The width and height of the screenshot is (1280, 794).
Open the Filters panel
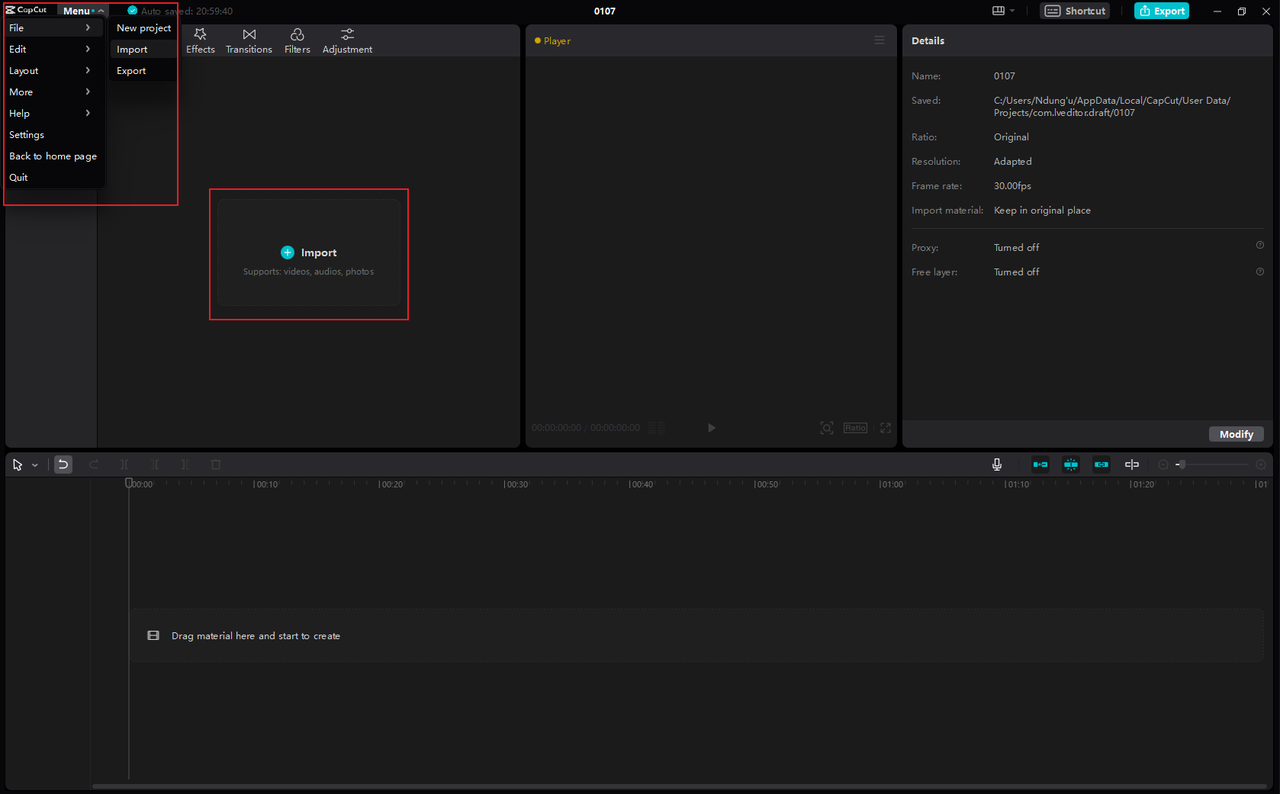(x=296, y=40)
